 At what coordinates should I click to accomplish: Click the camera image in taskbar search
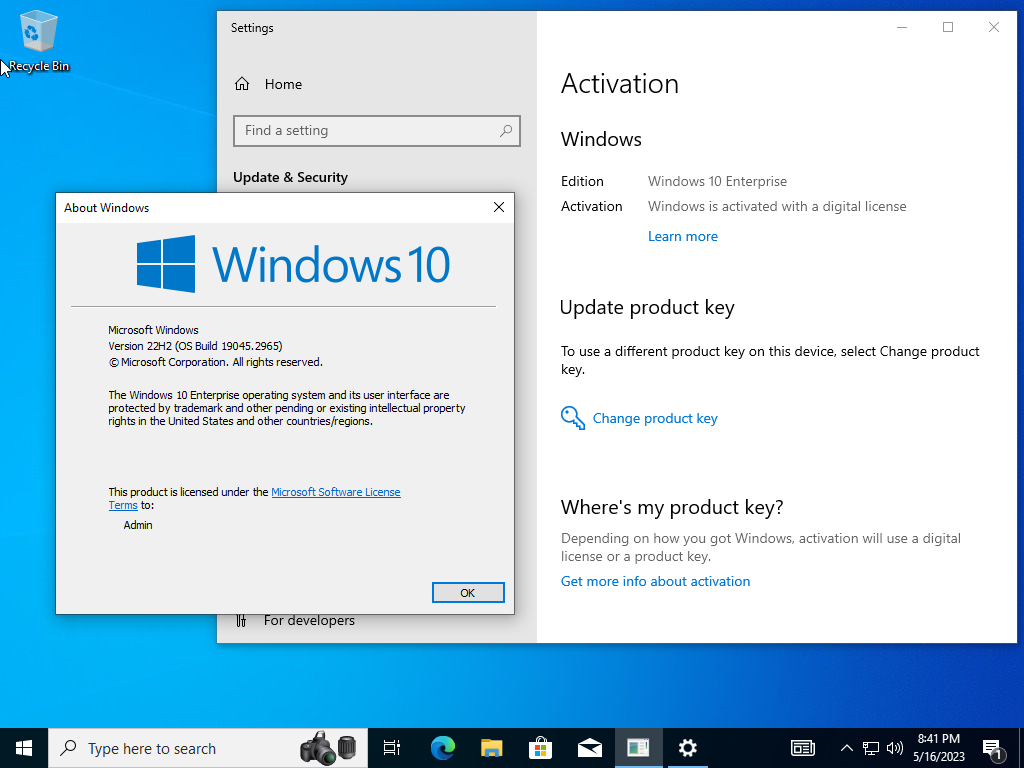click(328, 748)
